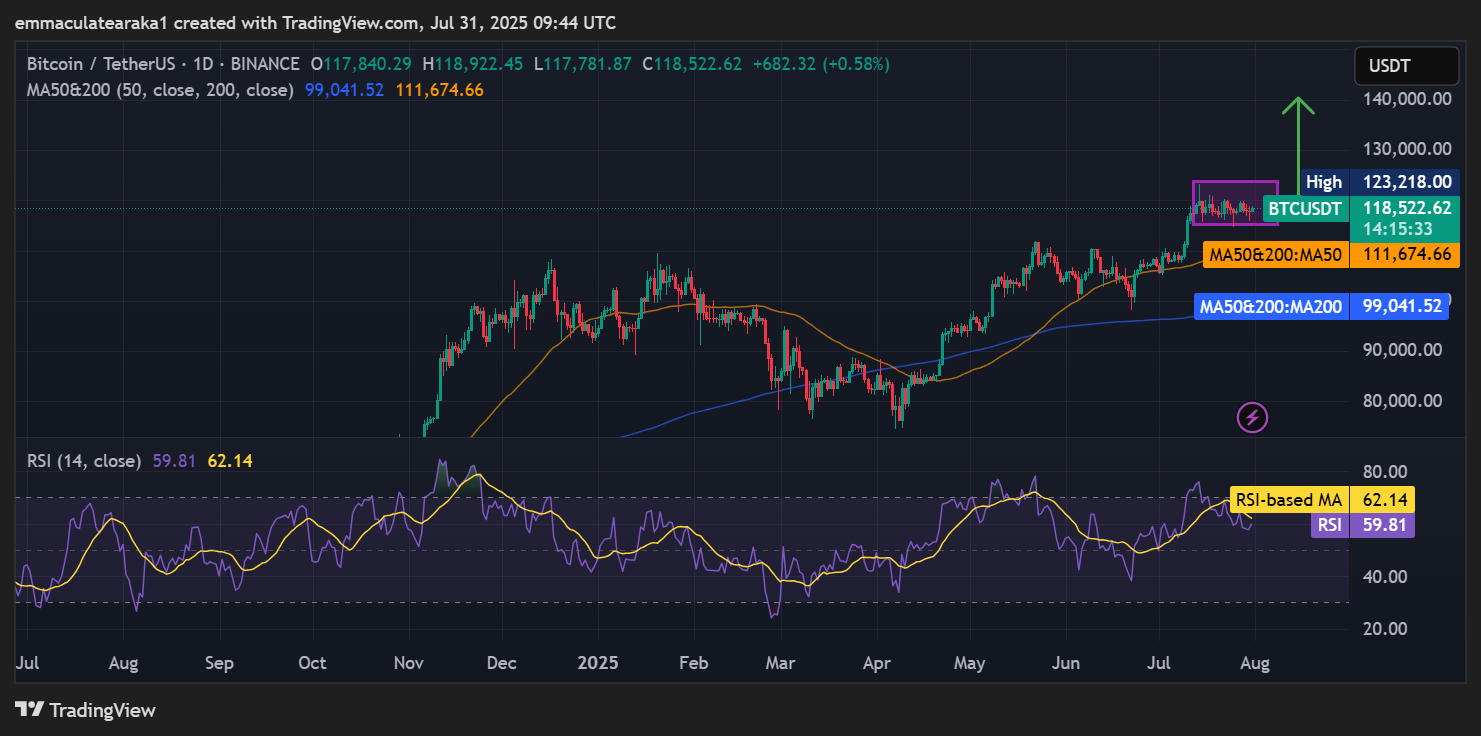Click the emmaculatearaka1 created with TradingView.com header
This screenshot has width=1481, height=736.
[315, 22]
